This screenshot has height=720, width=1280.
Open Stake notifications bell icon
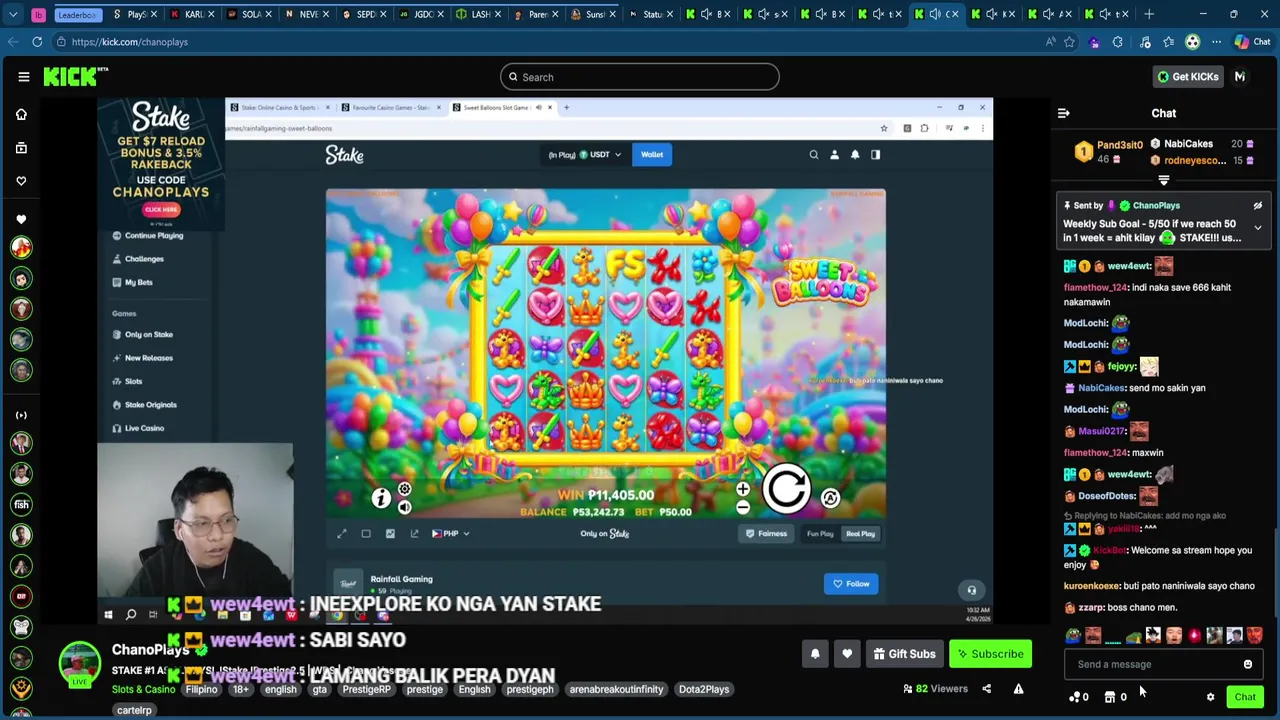click(855, 155)
